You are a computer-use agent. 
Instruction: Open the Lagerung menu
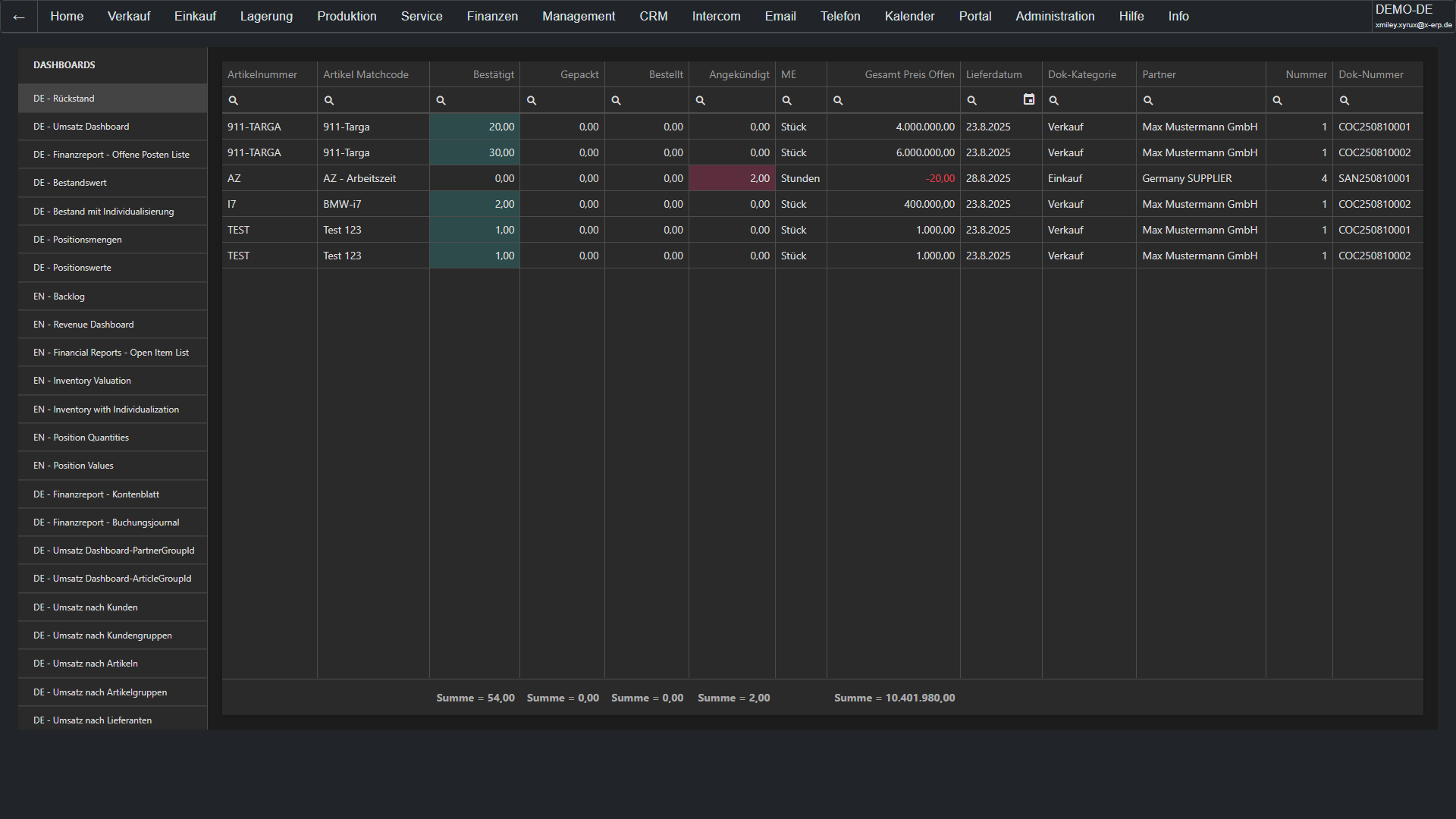(266, 16)
